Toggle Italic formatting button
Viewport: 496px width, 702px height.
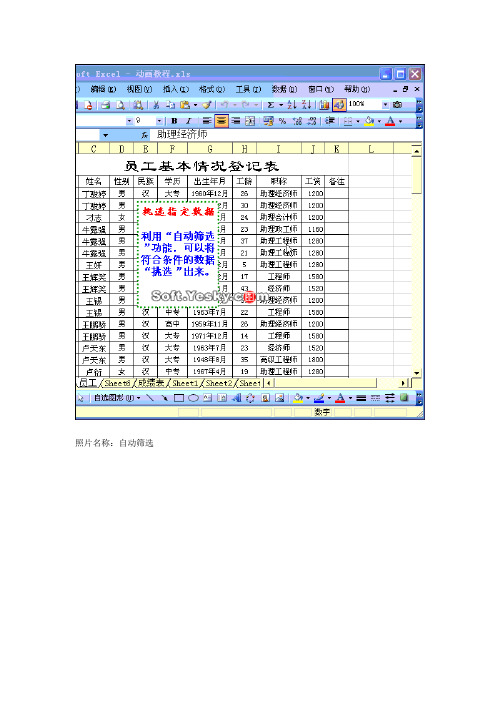pyautogui.click(x=188, y=121)
